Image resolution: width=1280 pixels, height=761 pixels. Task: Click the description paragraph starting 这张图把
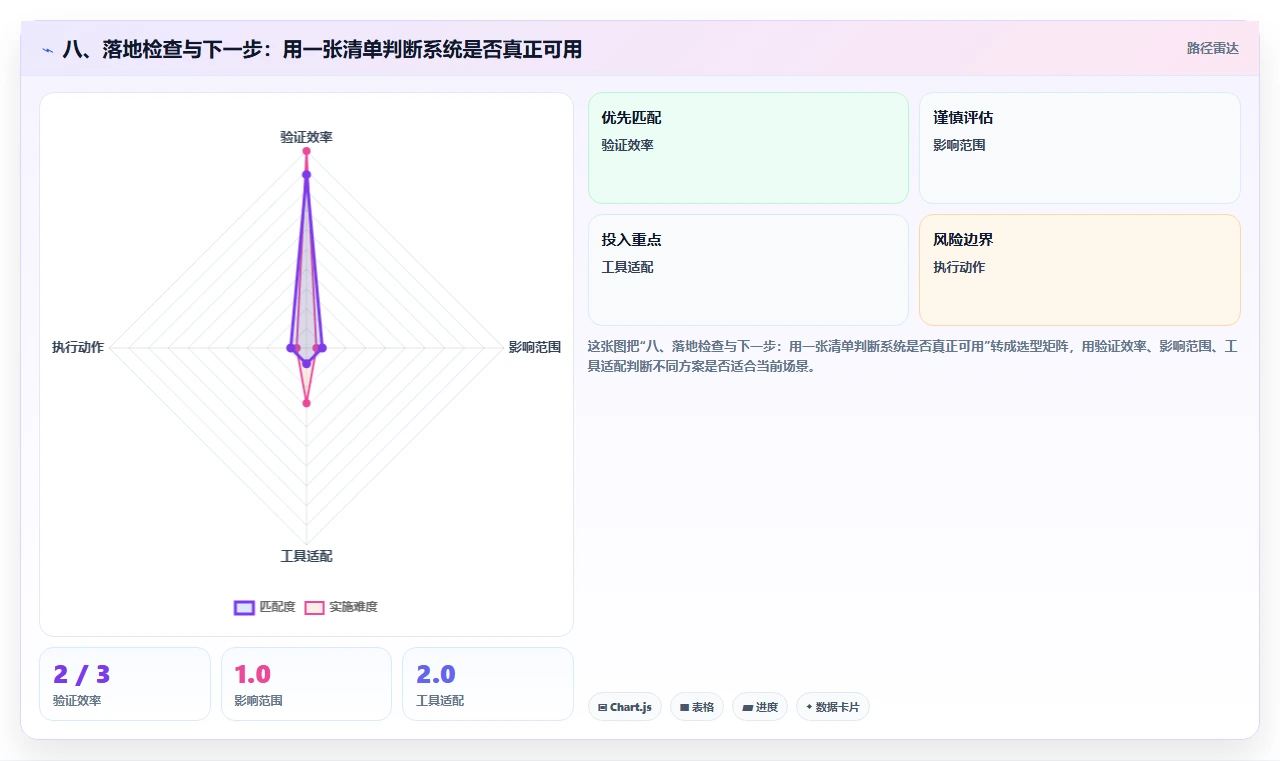[914, 356]
